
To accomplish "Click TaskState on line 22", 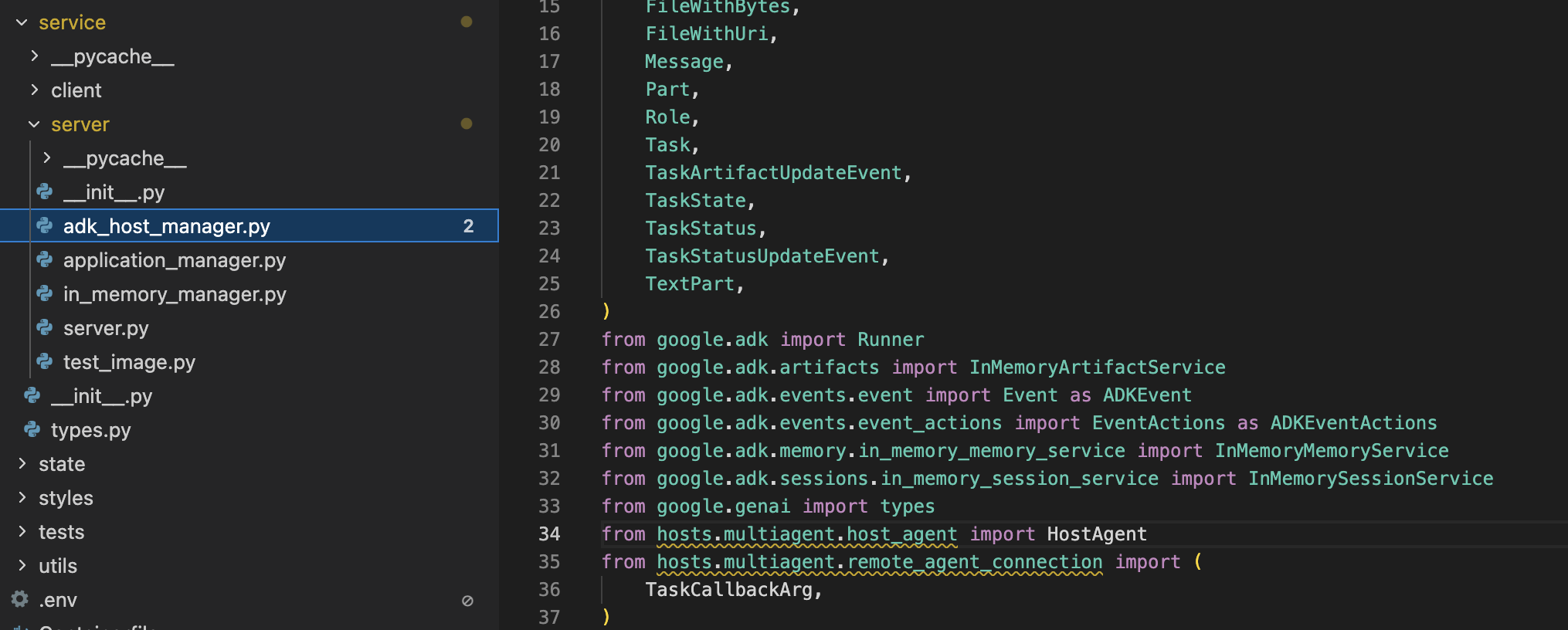I will [x=695, y=200].
